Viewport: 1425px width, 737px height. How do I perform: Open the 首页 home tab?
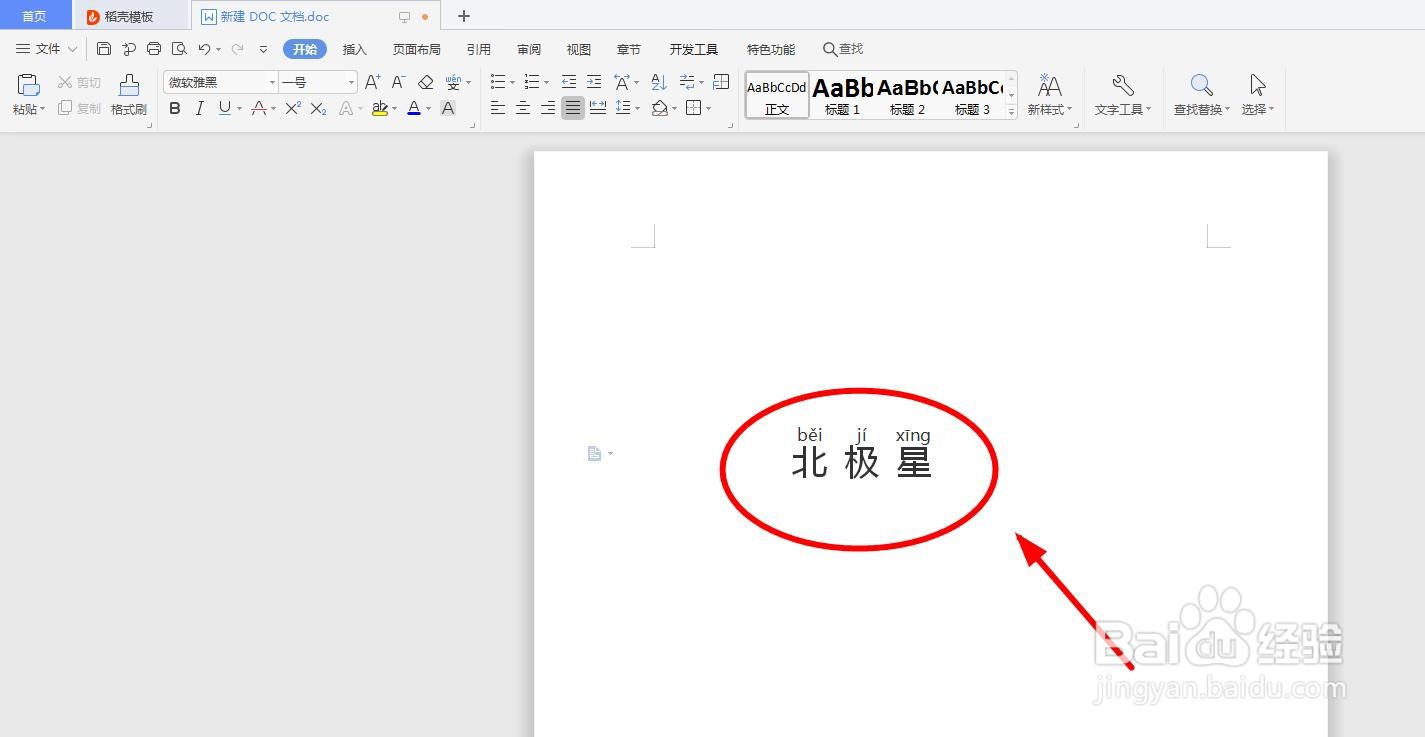coord(35,16)
